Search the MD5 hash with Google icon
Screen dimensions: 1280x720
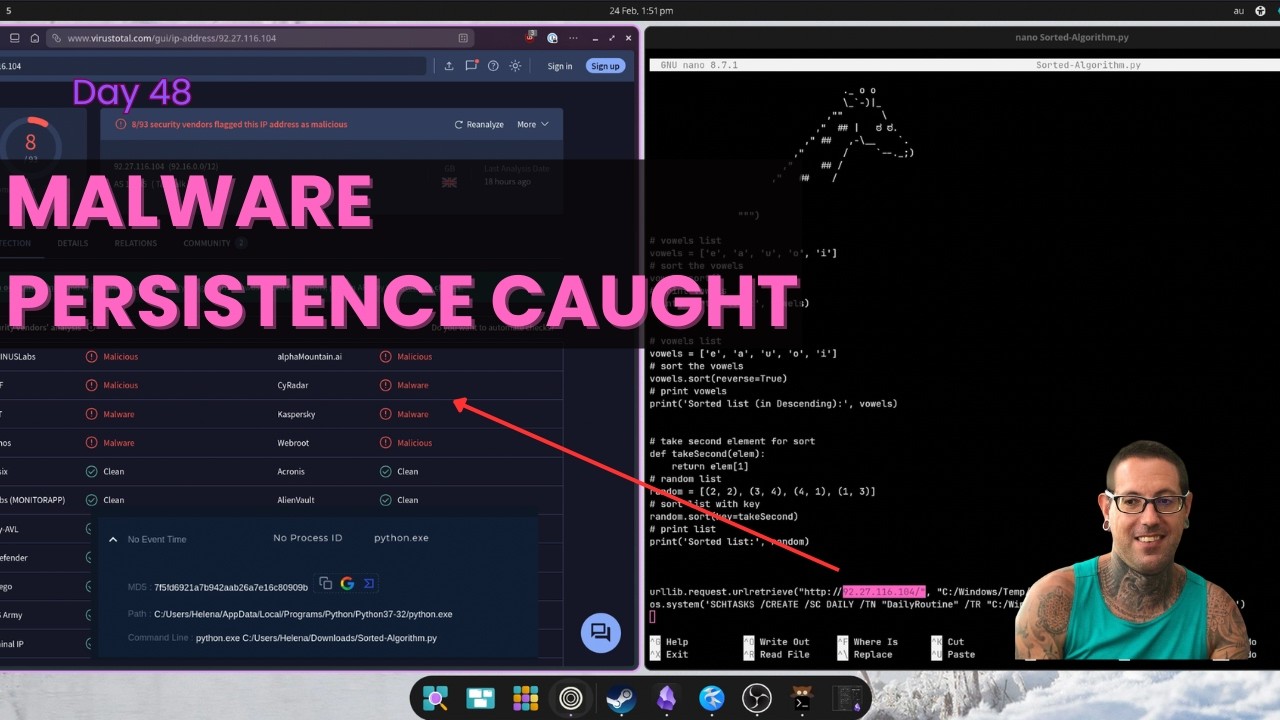347,583
